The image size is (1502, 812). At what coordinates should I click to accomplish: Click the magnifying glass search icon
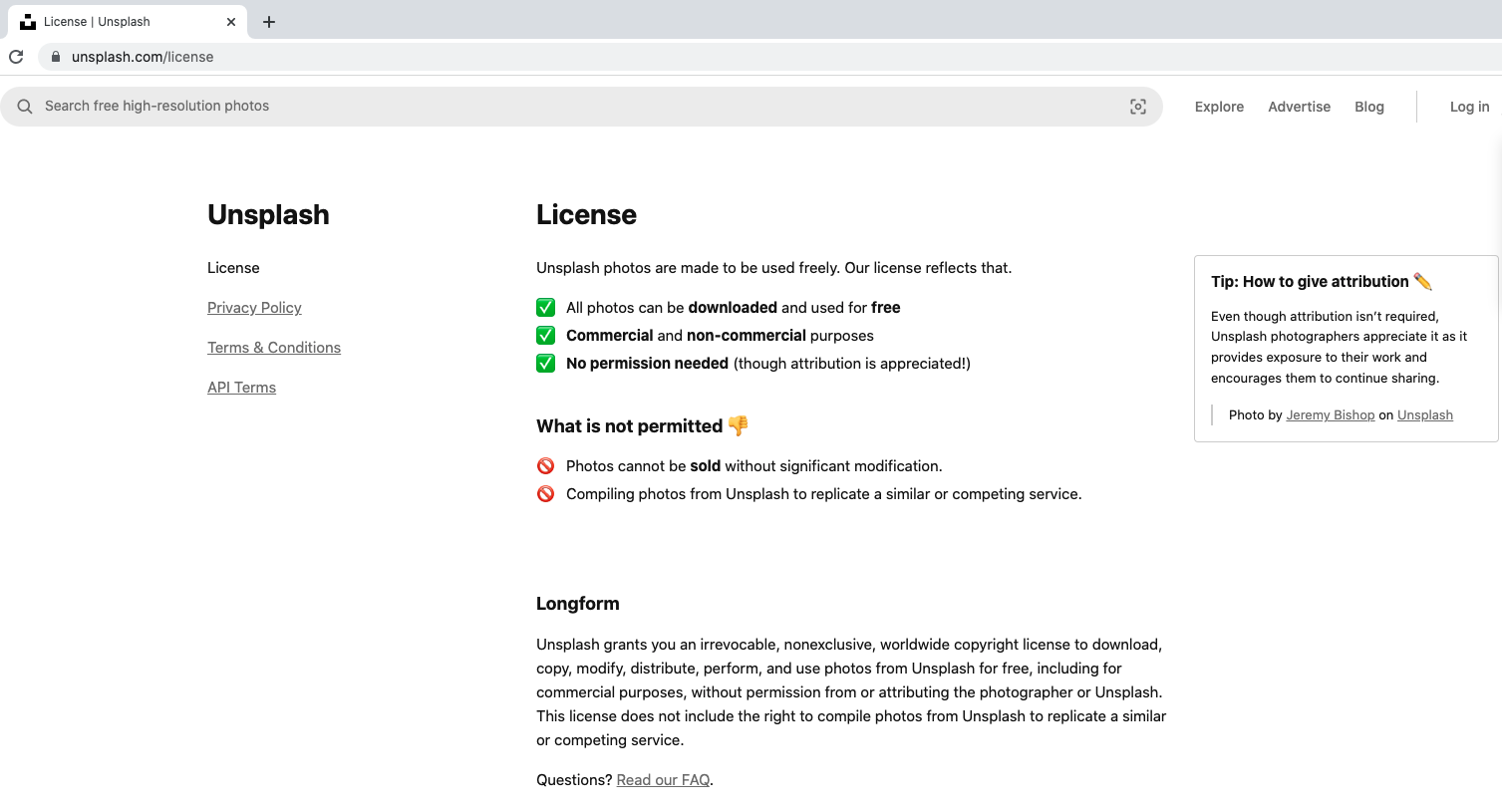click(x=25, y=106)
